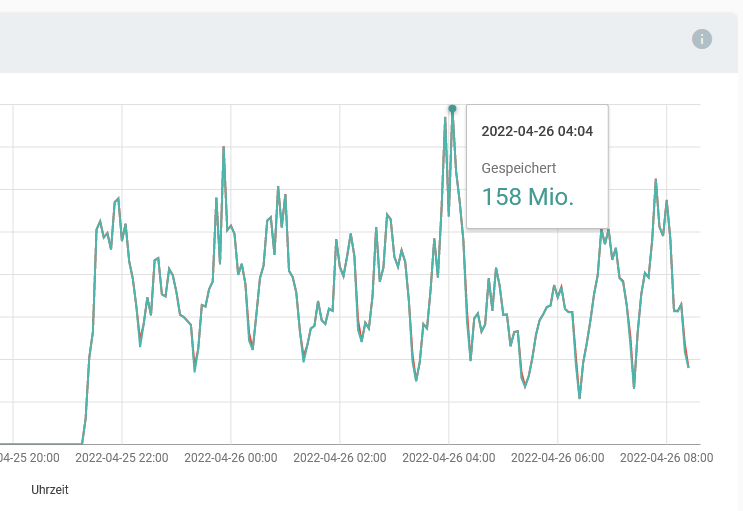743x511 pixels.
Task: Click the Uhrzeit axis title
Action: pyautogui.click(x=50, y=490)
